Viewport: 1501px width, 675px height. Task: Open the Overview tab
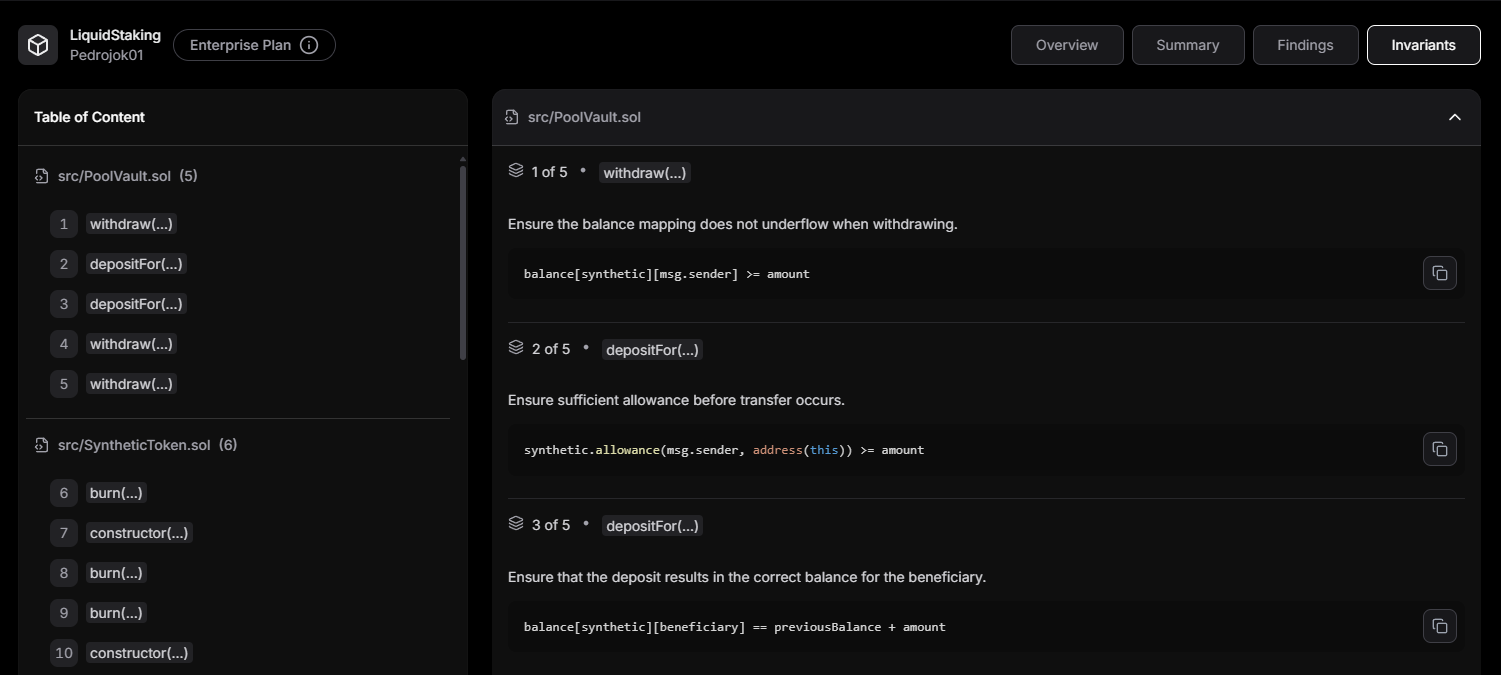1067,45
